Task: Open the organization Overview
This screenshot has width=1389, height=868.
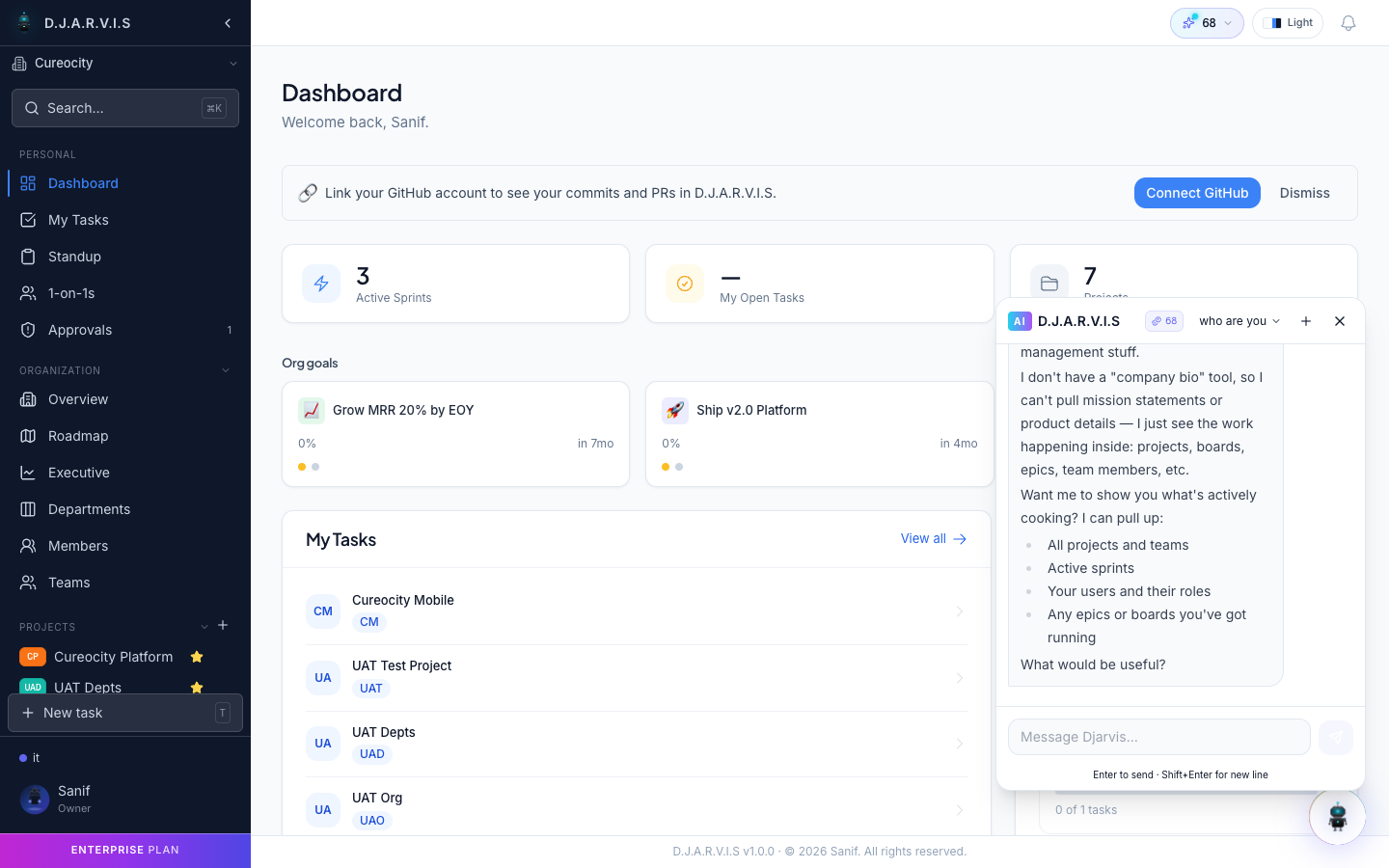Action: pos(125,399)
